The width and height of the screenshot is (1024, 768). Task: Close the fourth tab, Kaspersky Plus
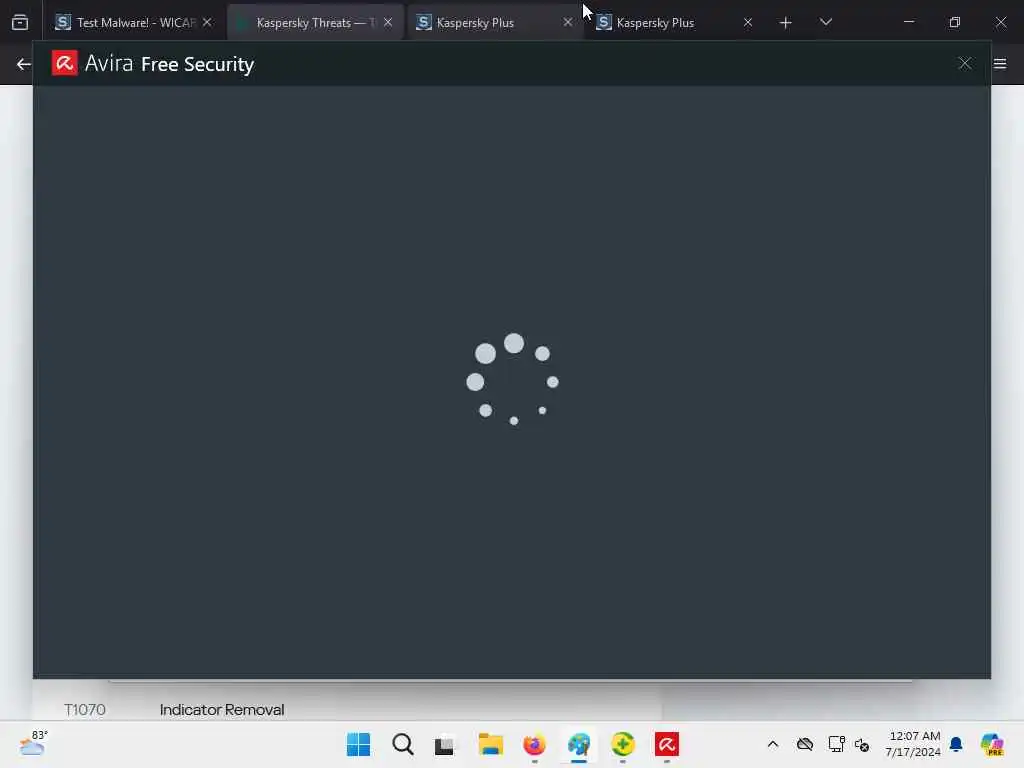click(x=748, y=22)
